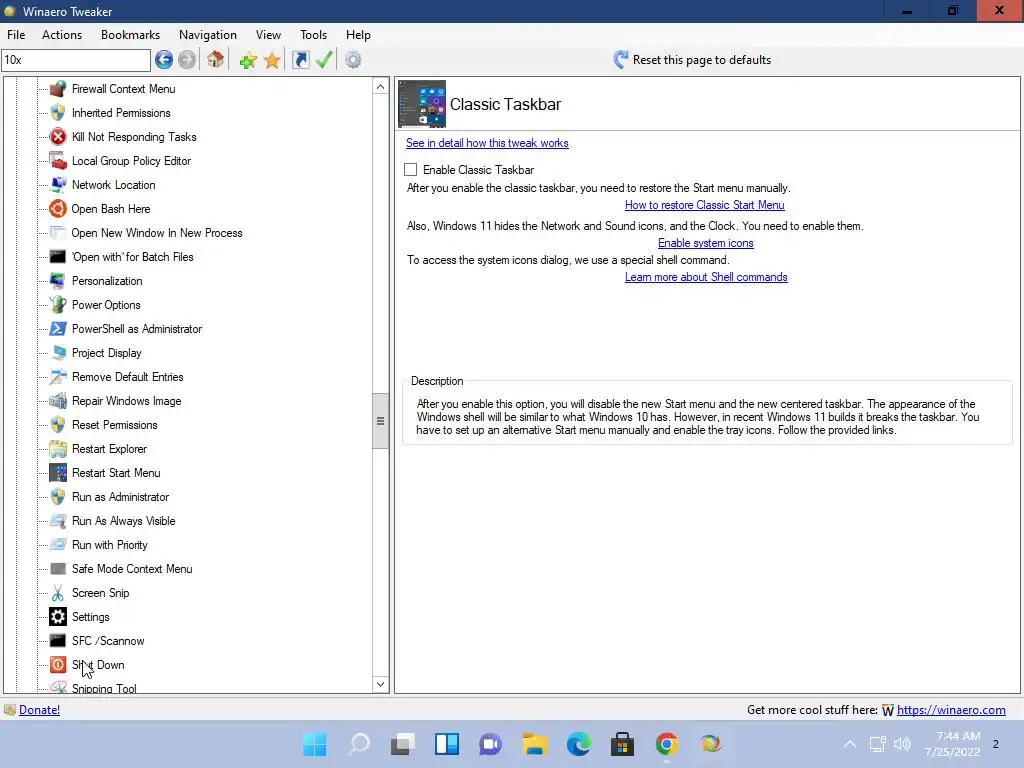This screenshot has height=768, width=1024.
Task: Select Open New Window In New Process
Action: coord(157,233)
